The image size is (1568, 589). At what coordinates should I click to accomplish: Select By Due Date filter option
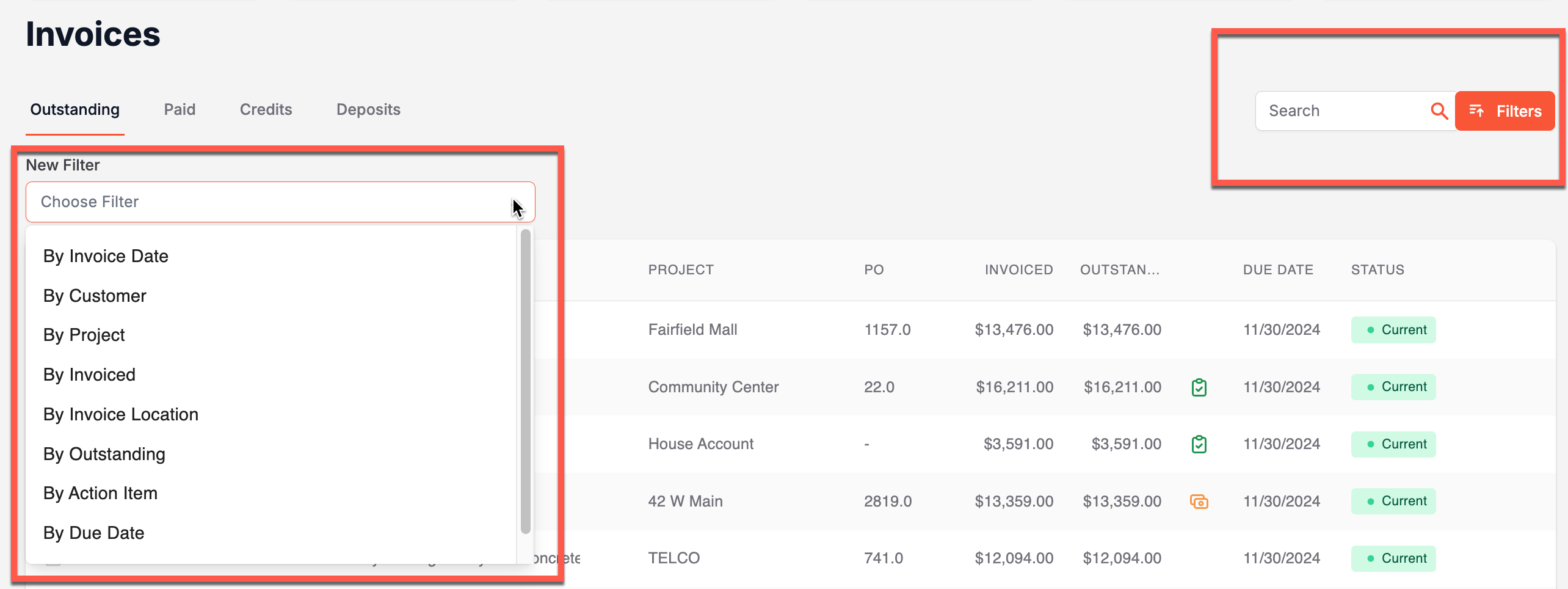[93, 533]
